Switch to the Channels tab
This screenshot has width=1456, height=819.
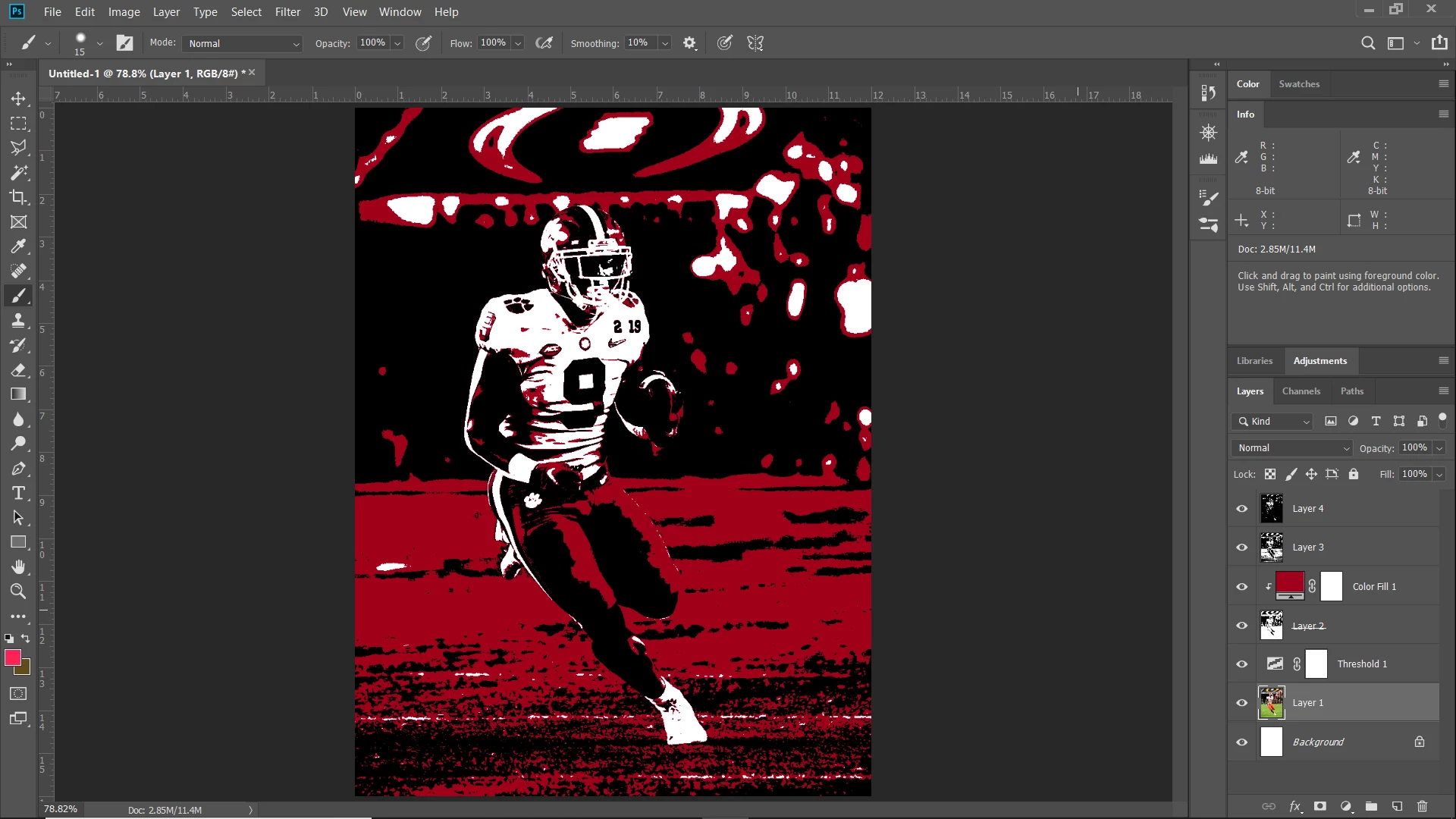[1301, 391]
